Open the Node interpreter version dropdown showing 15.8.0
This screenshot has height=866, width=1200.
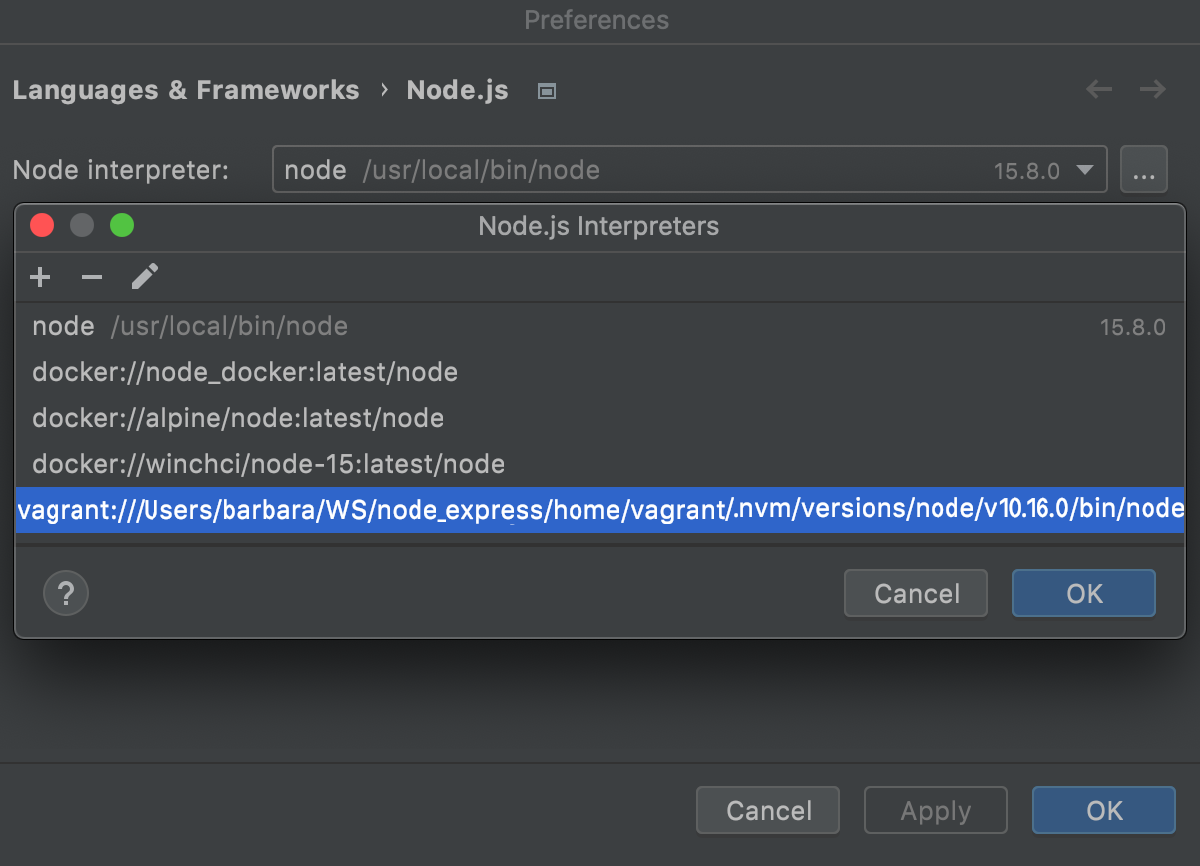[1083, 169]
